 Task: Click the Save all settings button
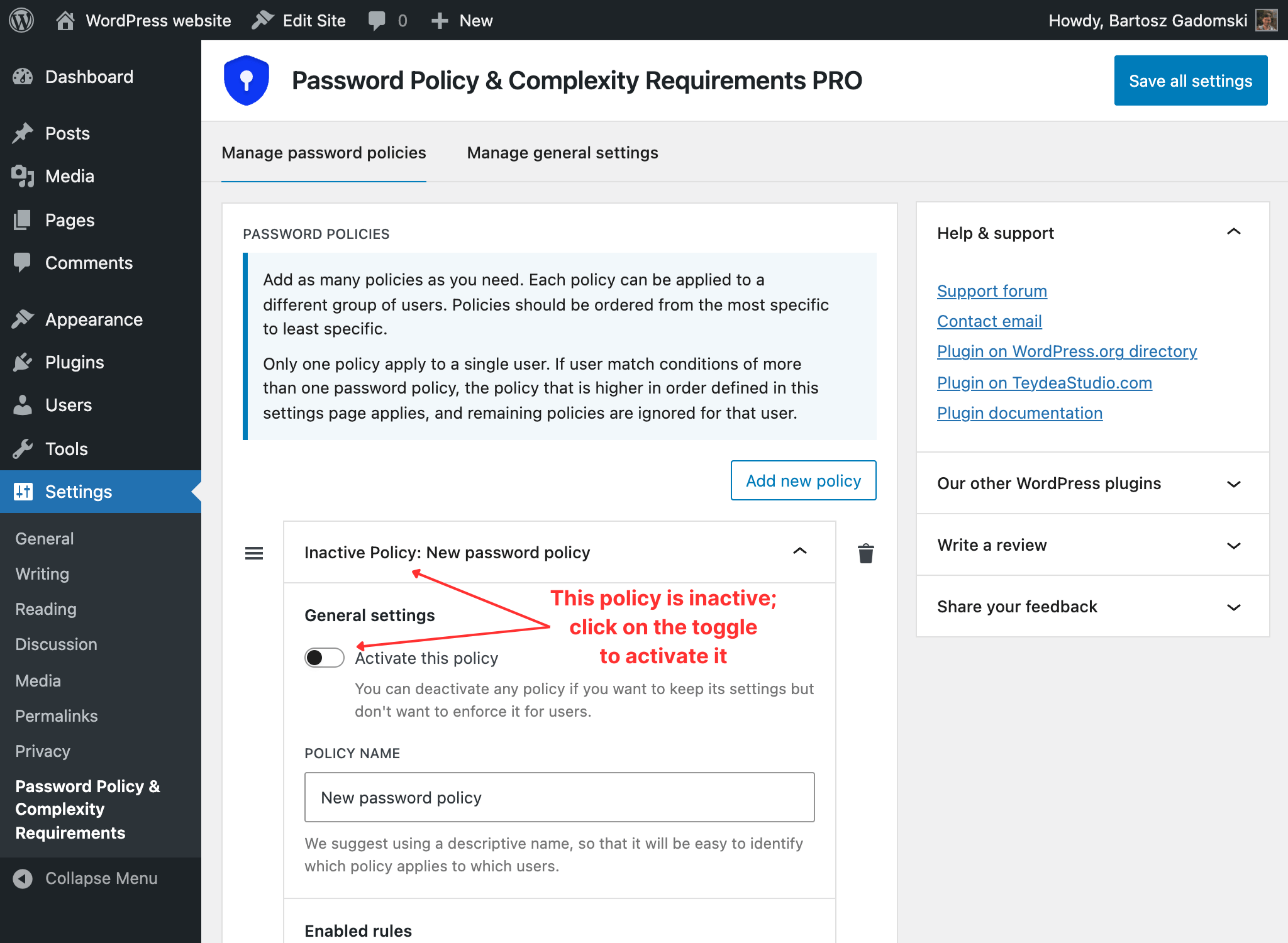pos(1191,80)
